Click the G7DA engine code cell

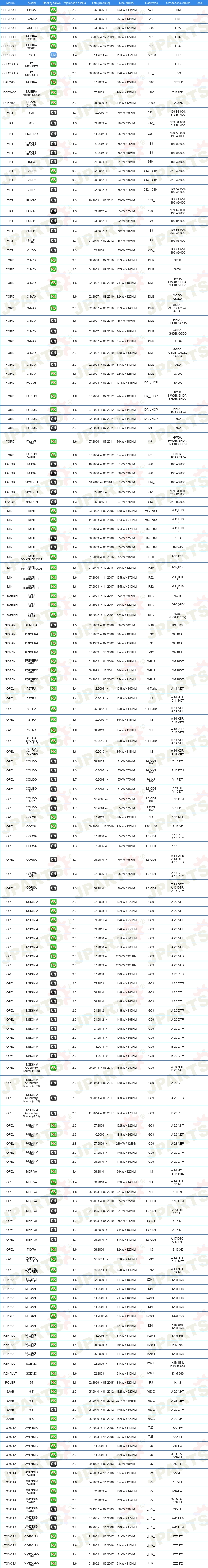coord(178,374)
